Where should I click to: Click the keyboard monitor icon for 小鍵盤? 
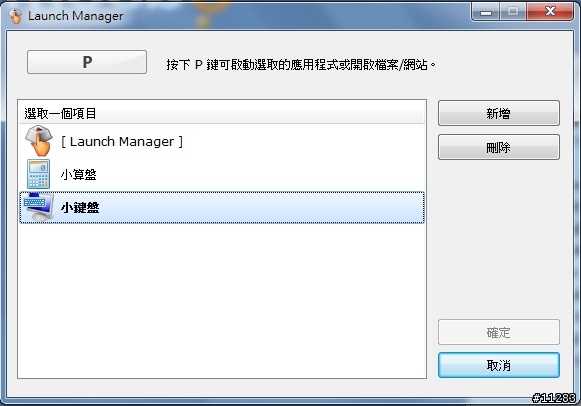pos(39,207)
